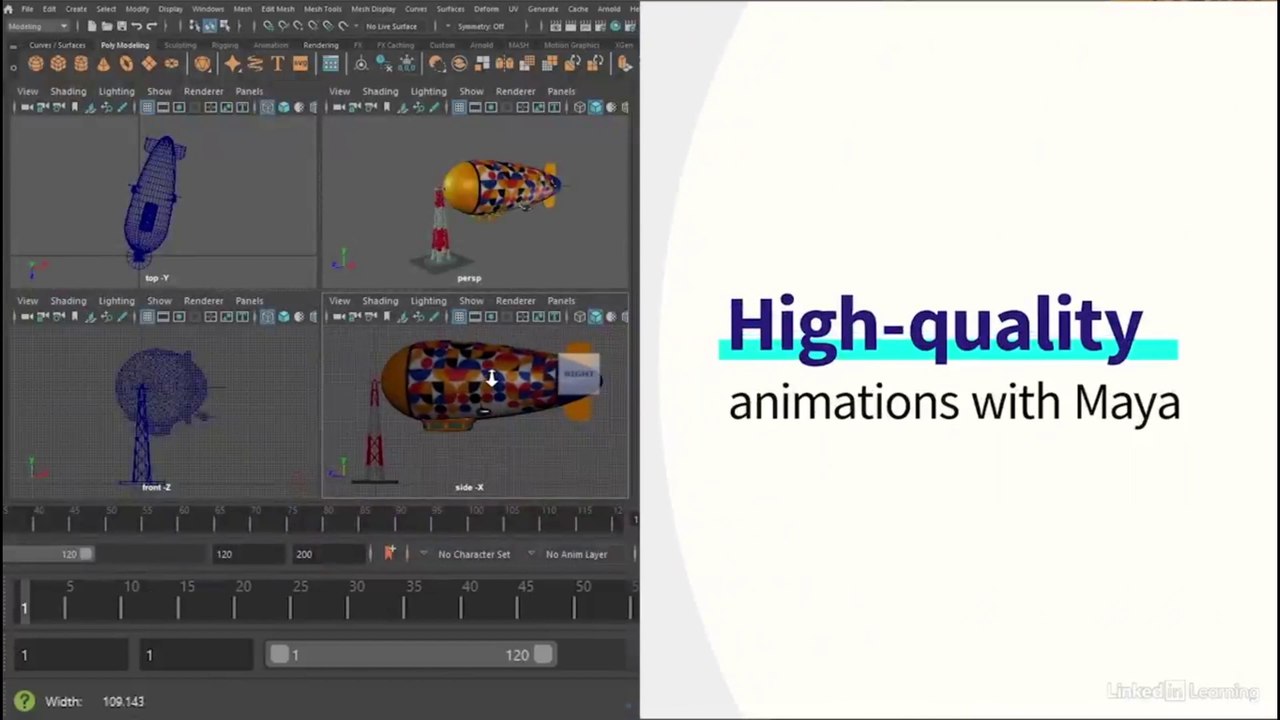Open the Modeling menu set dropdown
Screen dimensions: 1280x720
(x=38, y=26)
